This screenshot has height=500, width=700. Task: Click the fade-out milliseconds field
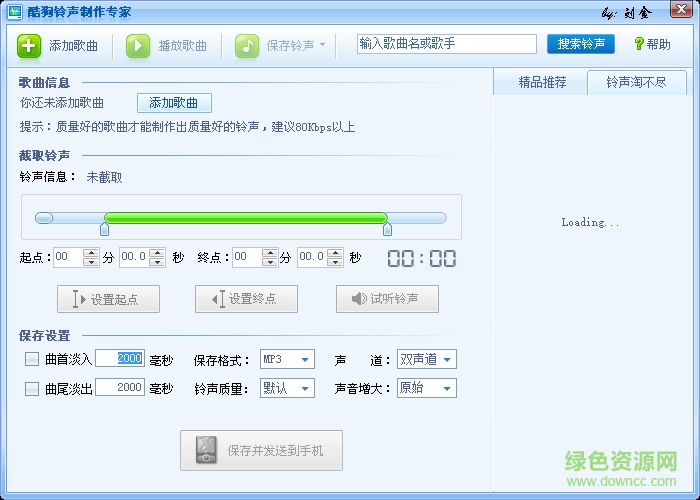120,387
